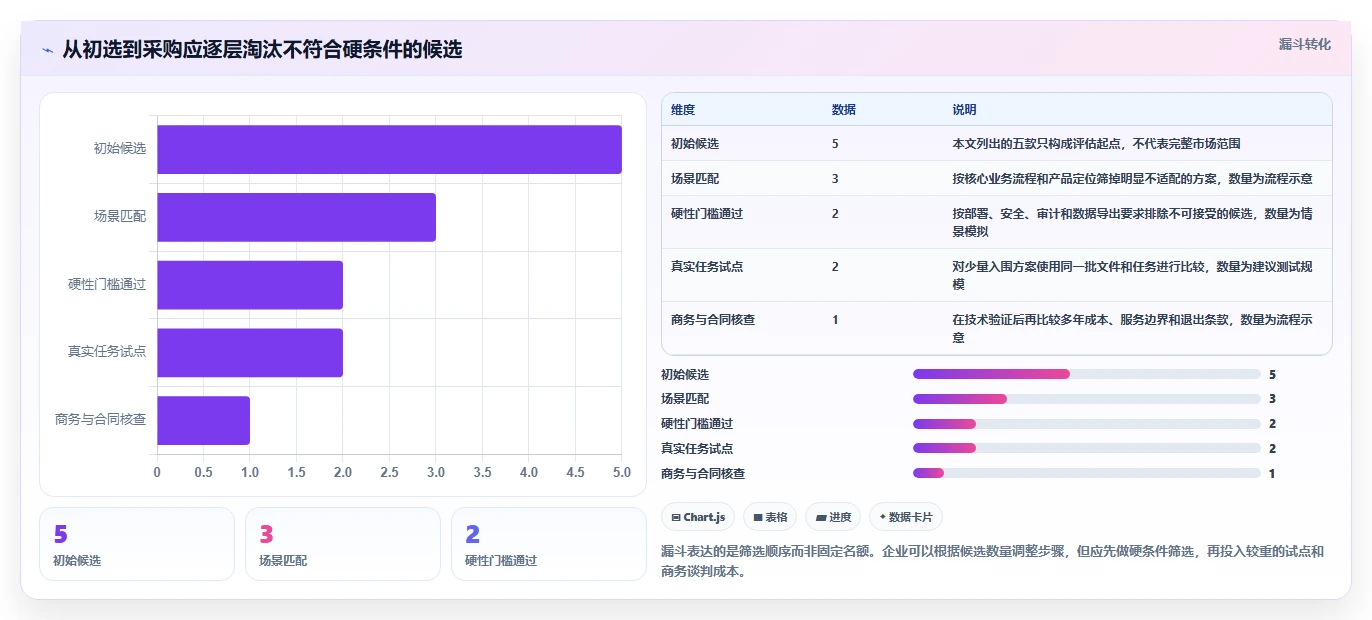Select the 表格 chip
The width and height of the screenshot is (1372, 620).
[x=770, y=517]
